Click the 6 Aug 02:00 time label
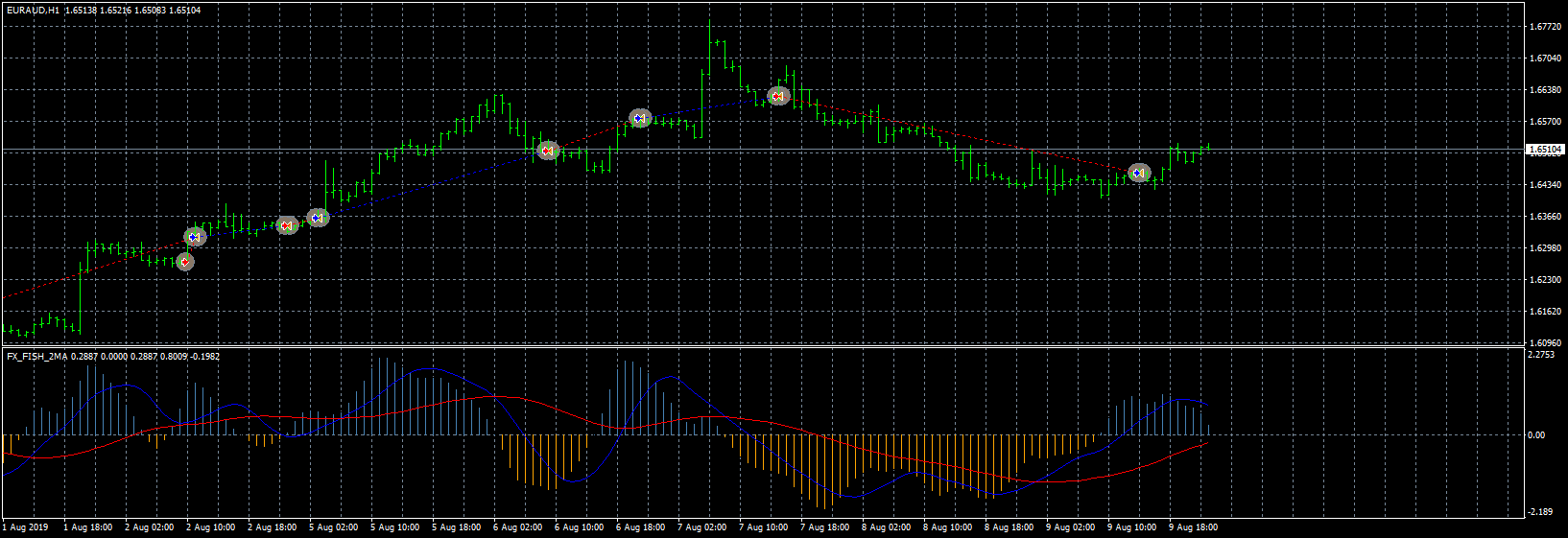 click(x=518, y=527)
